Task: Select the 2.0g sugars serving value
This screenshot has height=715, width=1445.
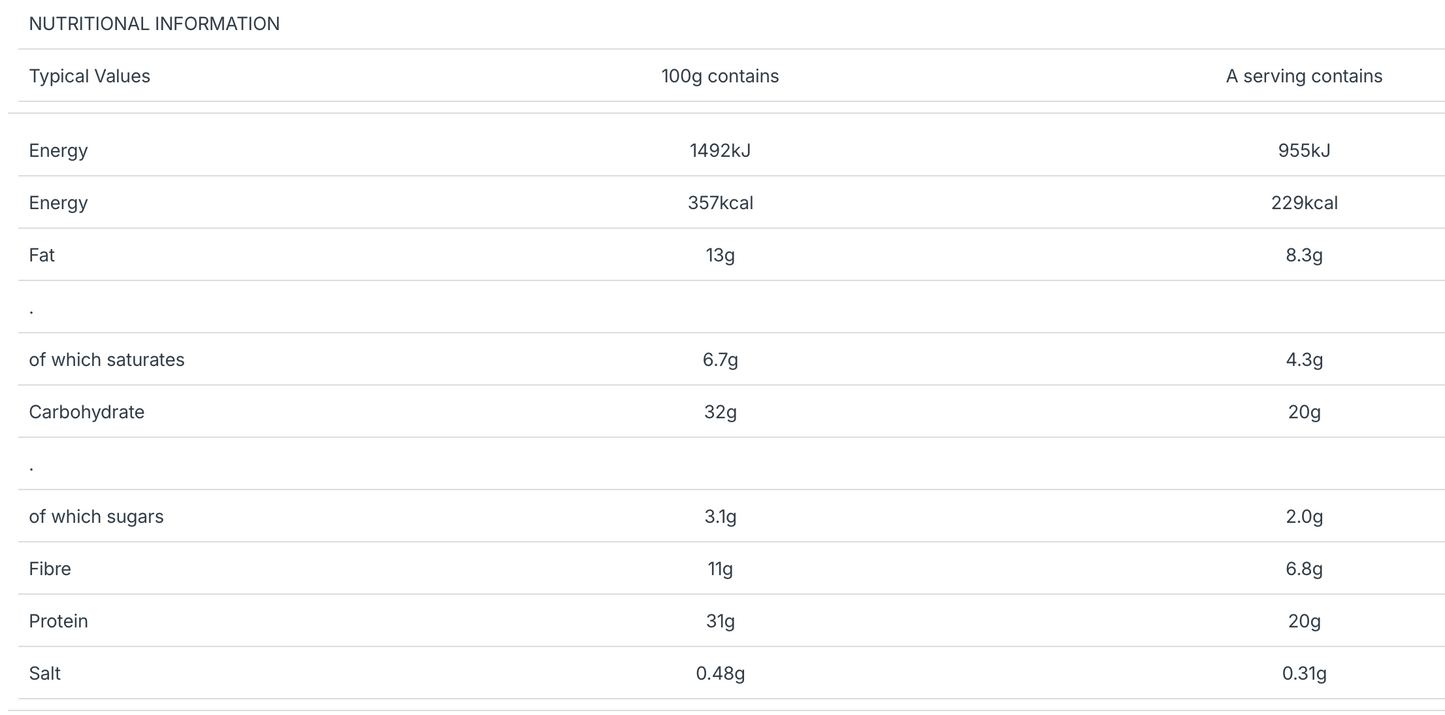Action: [x=1304, y=517]
